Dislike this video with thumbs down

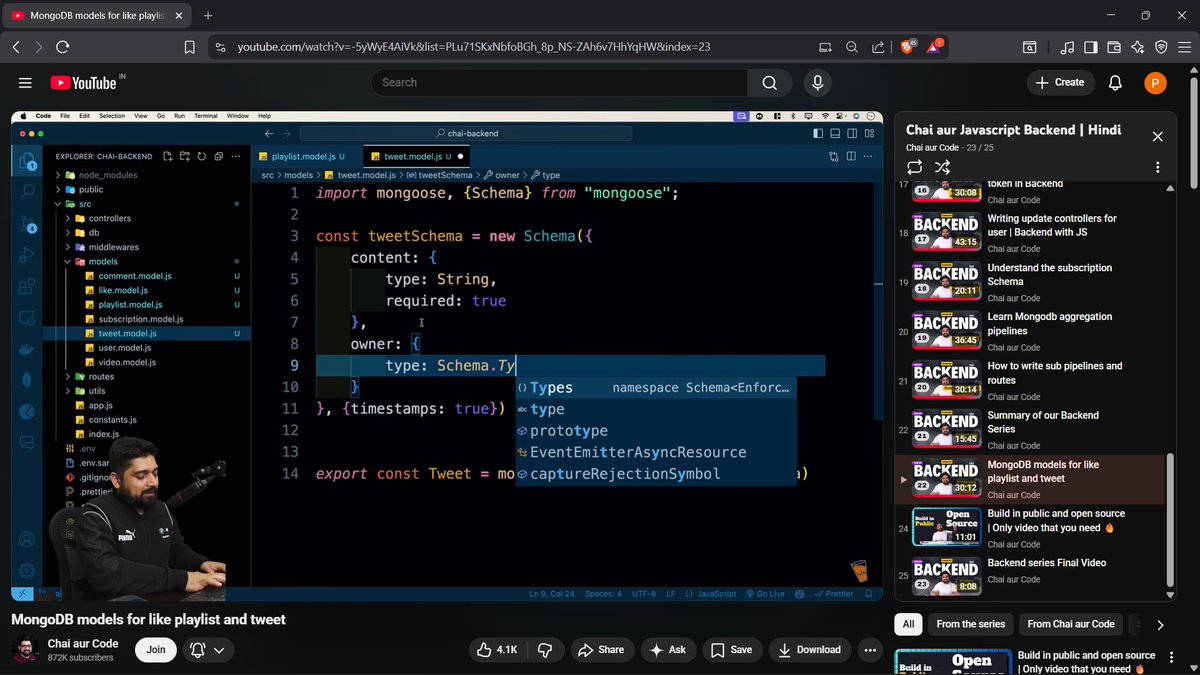coord(545,650)
